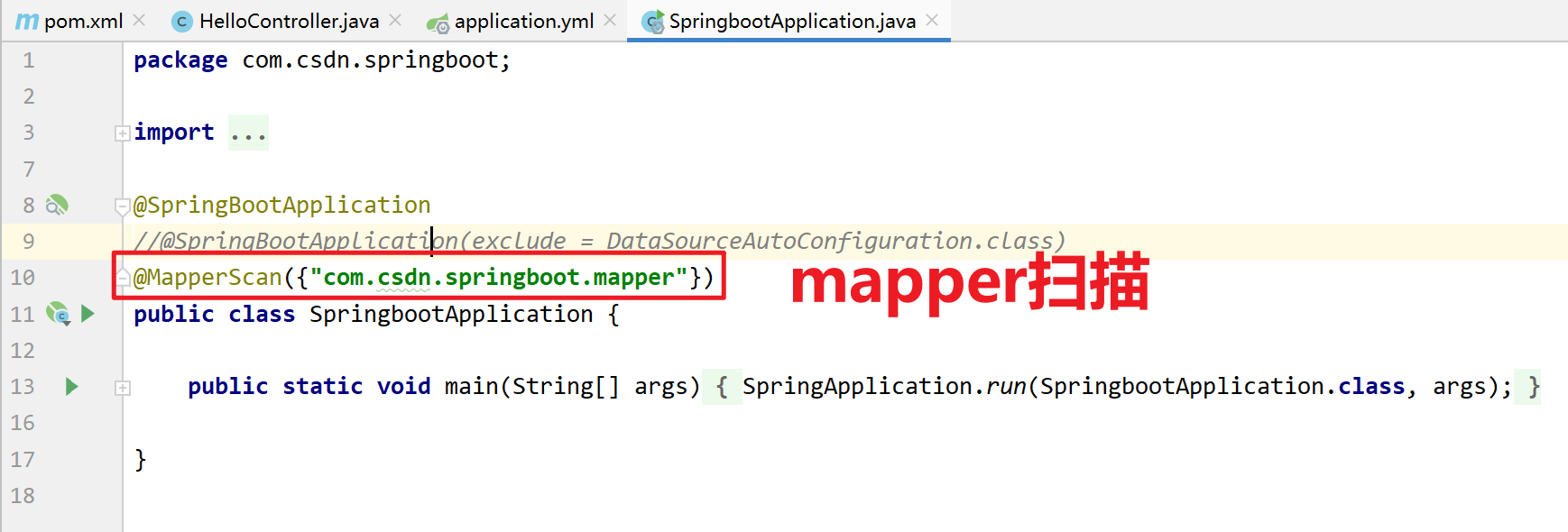Run the main method from line 13
Image resolution: width=1568 pixels, height=532 pixels.
72,387
